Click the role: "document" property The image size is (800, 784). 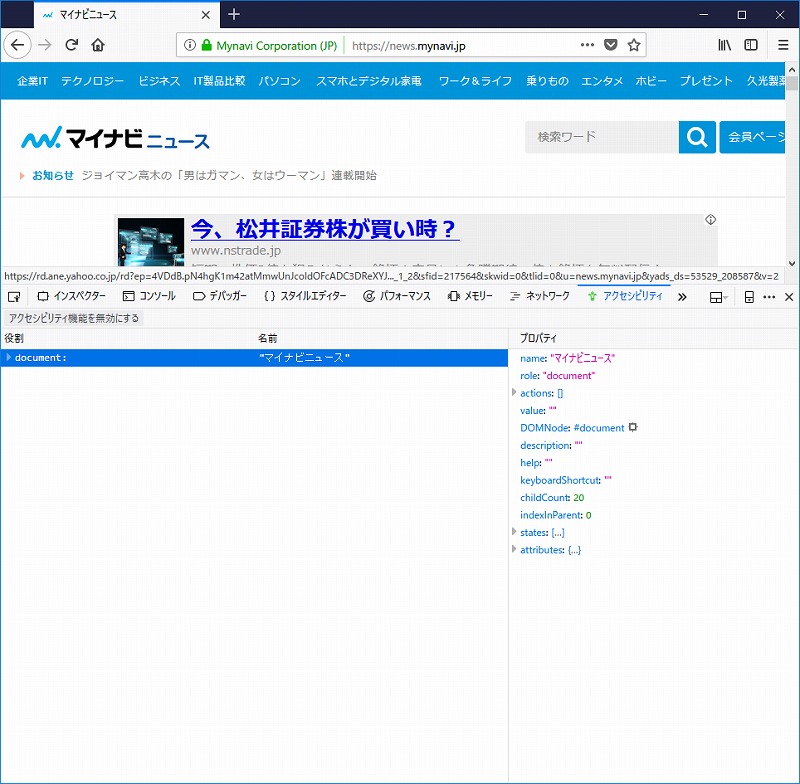point(557,375)
